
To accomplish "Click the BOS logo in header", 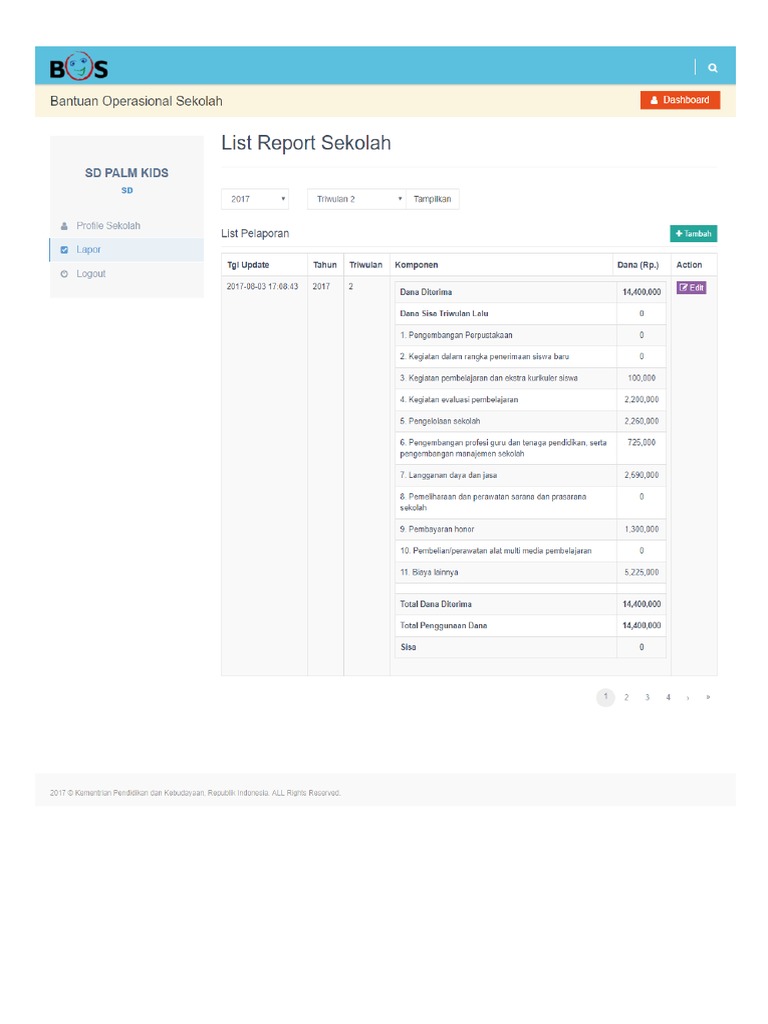I will 79,67.
